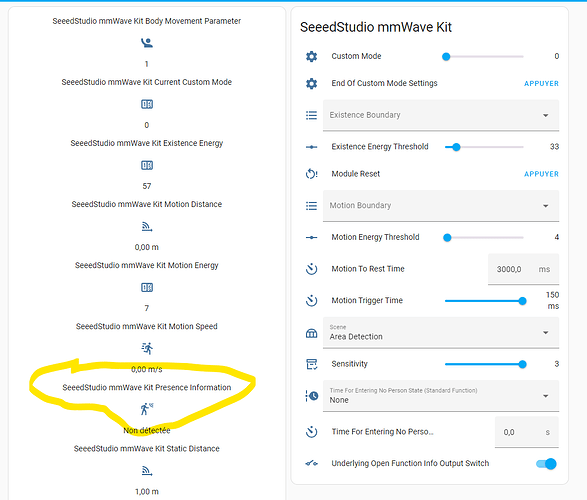Click the Underlying Open Function switch icon

click(x=311, y=464)
